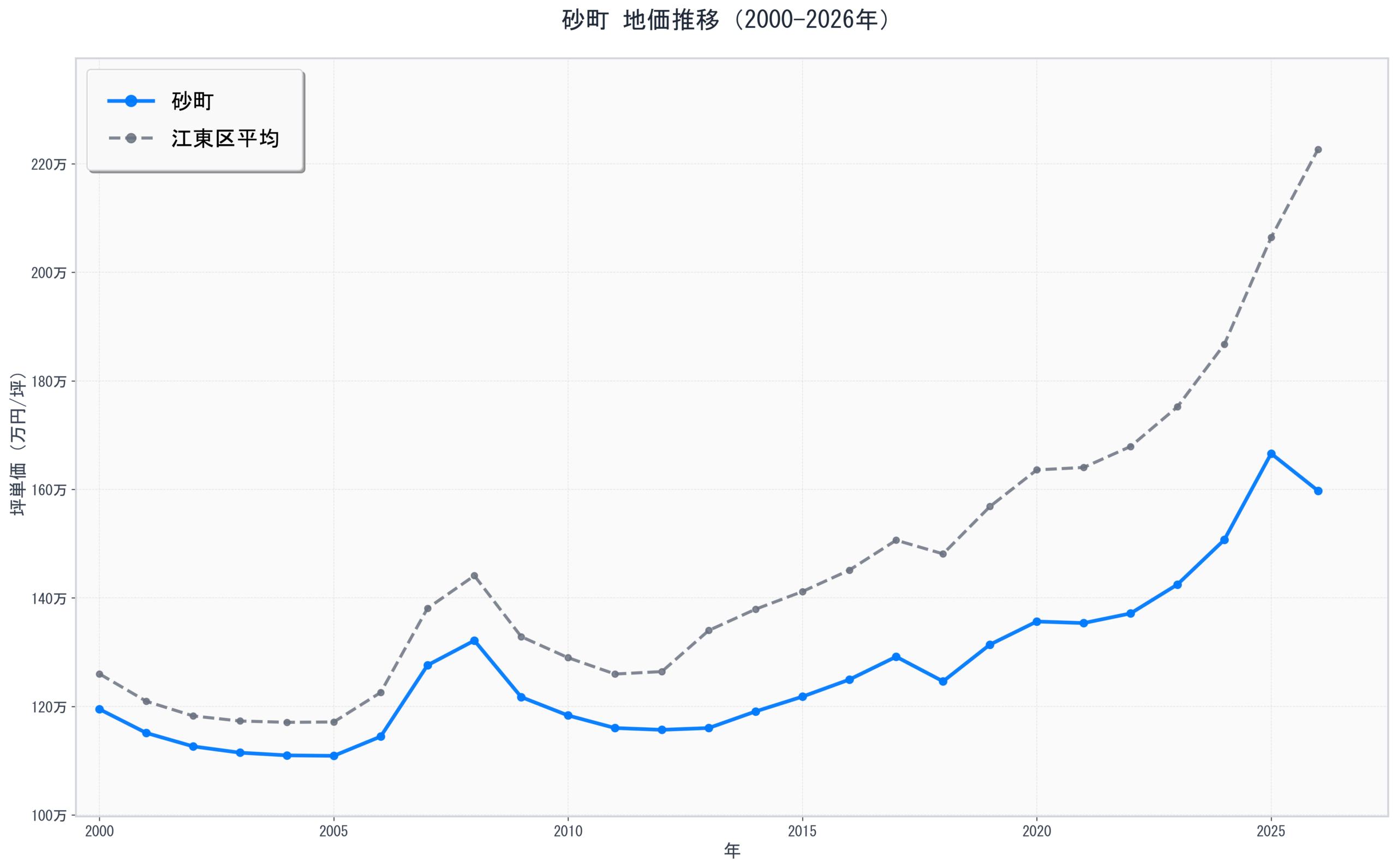The height and width of the screenshot is (868, 1397).
Task: Click the 江東区平均 gray dashed legend marker
Action: pyautogui.click(x=131, y=139)
